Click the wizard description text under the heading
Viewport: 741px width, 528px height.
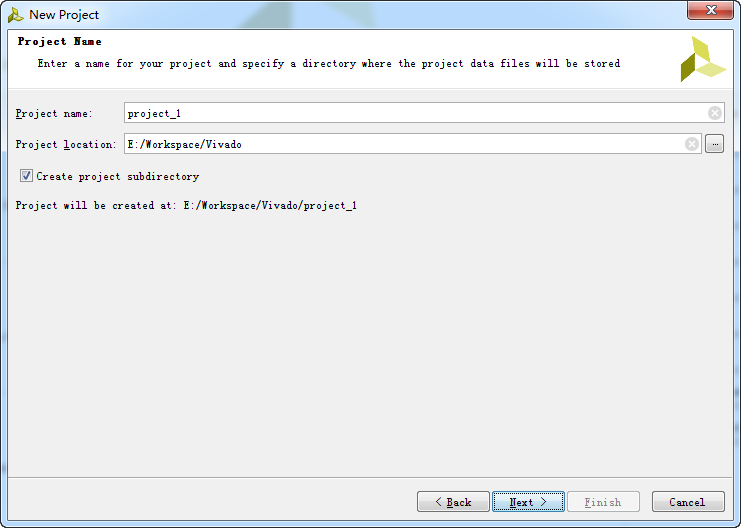[328, 63]
